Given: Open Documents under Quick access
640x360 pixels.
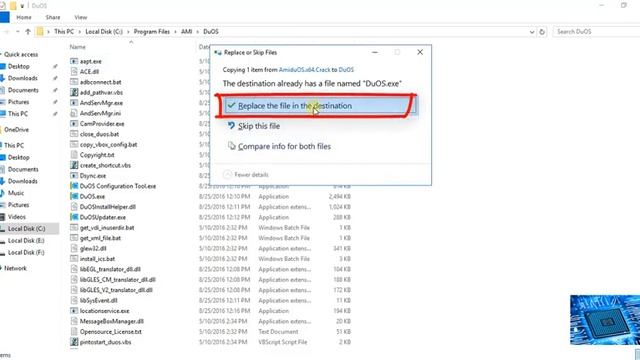Looking at the screenshot, I should [23, 90].
